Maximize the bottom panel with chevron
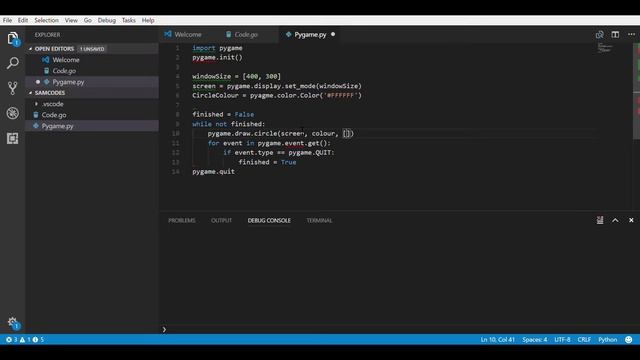This screenshot has height=360, width=640. (x=615, y=220)
